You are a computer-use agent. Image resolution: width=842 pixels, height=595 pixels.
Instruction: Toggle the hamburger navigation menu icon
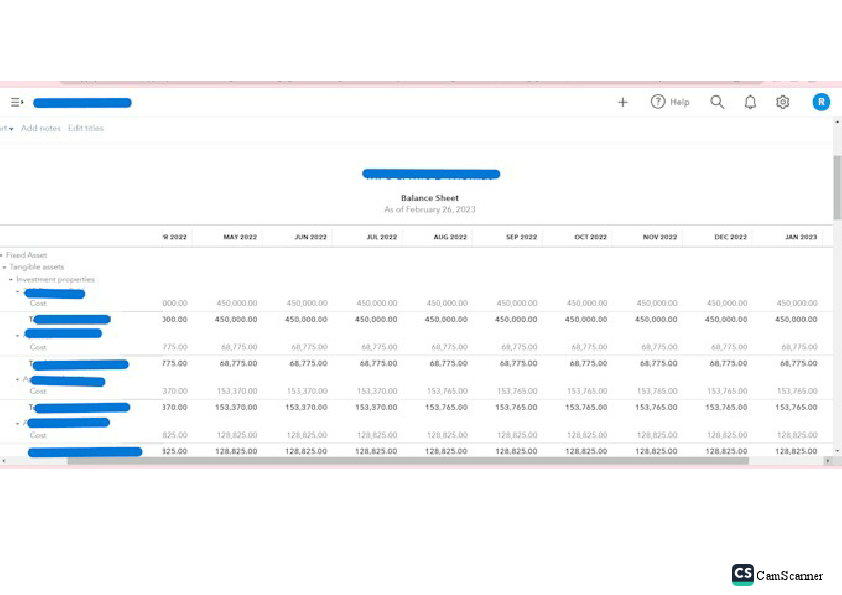pos(17,102)
